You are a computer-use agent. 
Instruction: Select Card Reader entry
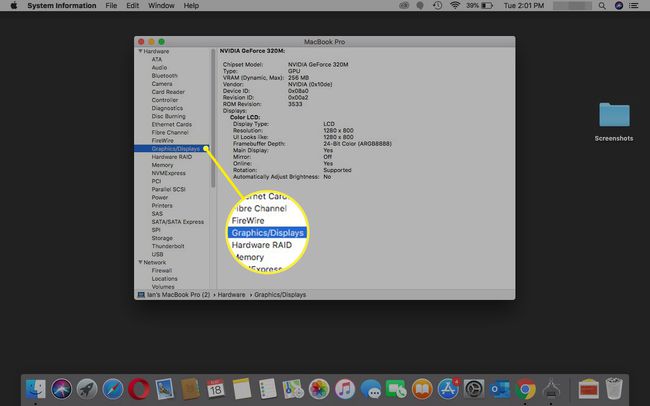point(168,92)
